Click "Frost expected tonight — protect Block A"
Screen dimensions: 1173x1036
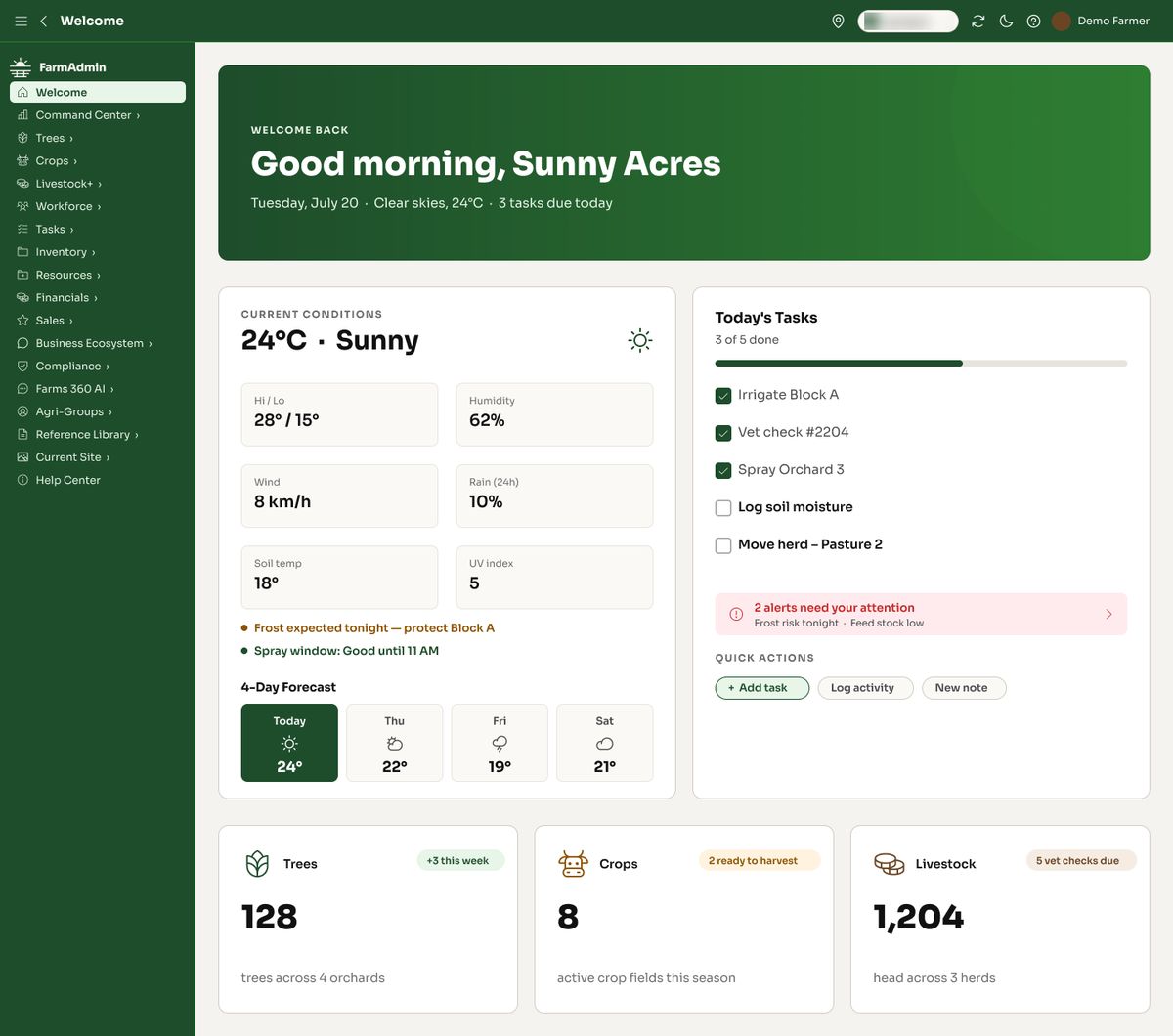click(374, 627)
